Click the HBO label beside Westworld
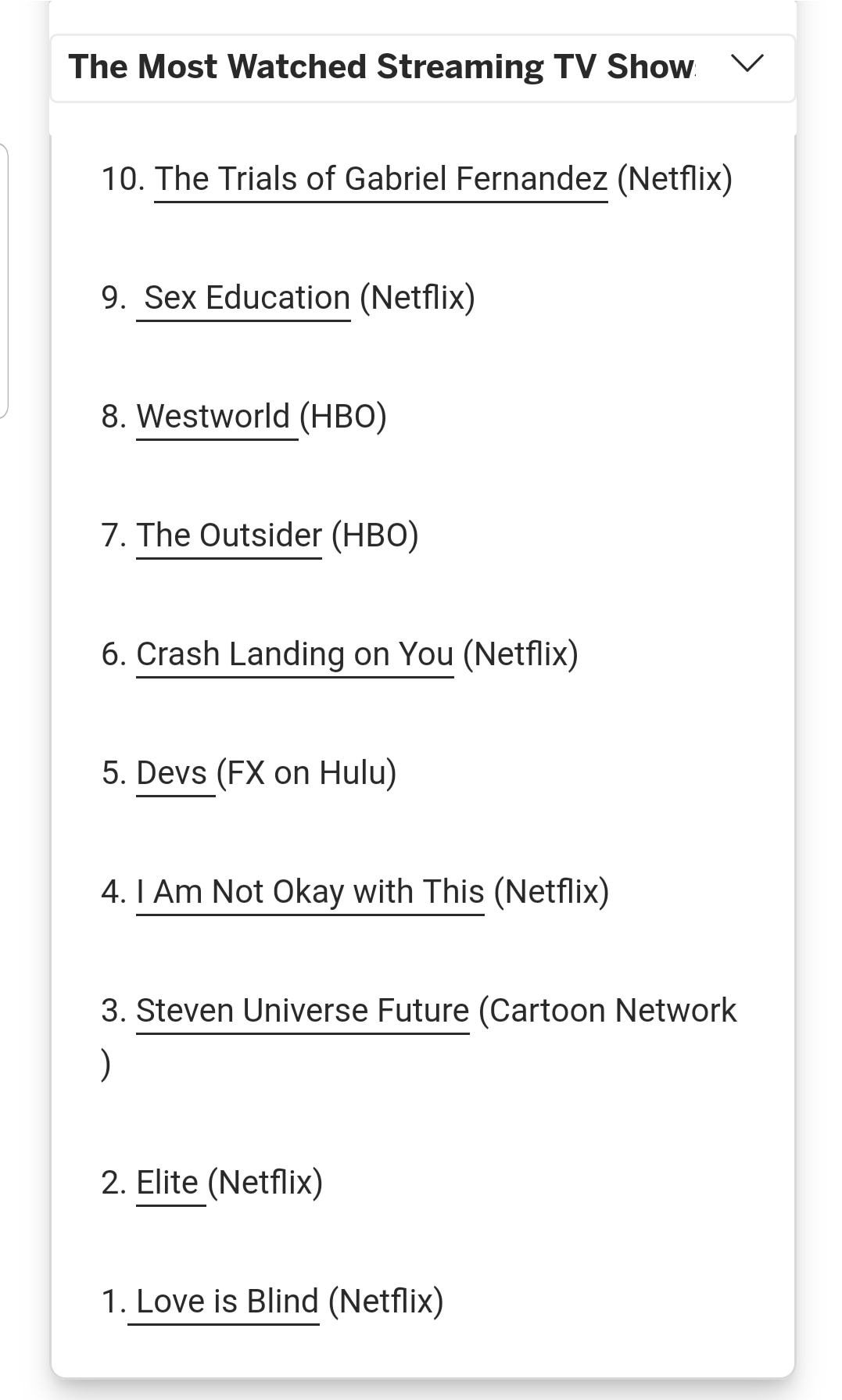Image resolution: width=842 pixels, height=1400 pixels. 343,417
